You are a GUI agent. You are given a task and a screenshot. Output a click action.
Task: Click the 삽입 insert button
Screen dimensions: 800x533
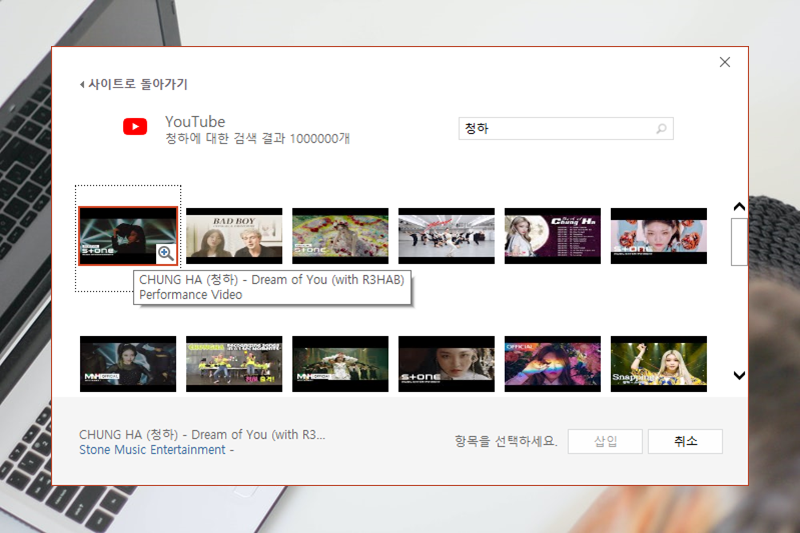(605, 441)
